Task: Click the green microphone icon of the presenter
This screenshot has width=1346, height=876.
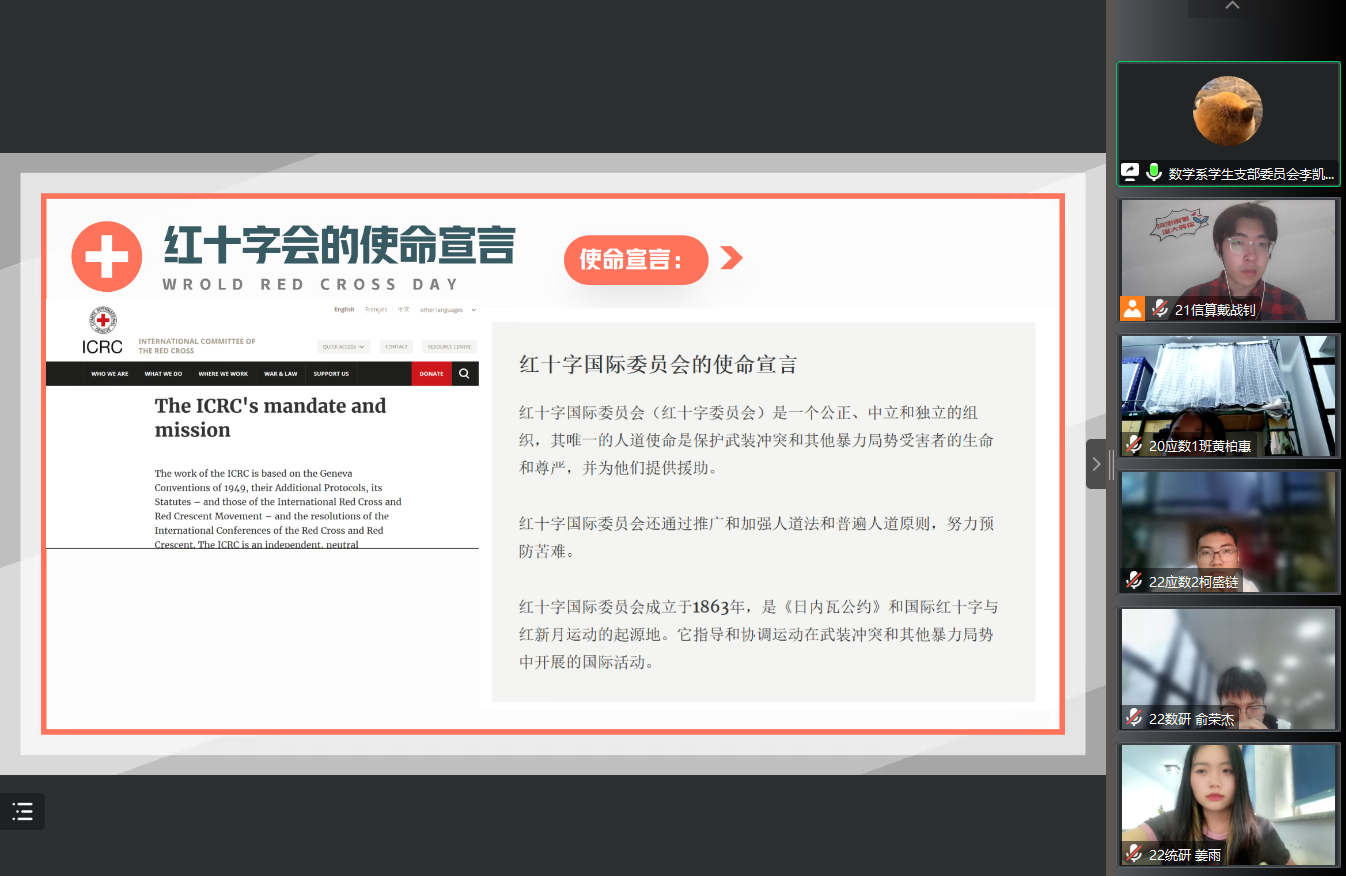Action: 1154,172
